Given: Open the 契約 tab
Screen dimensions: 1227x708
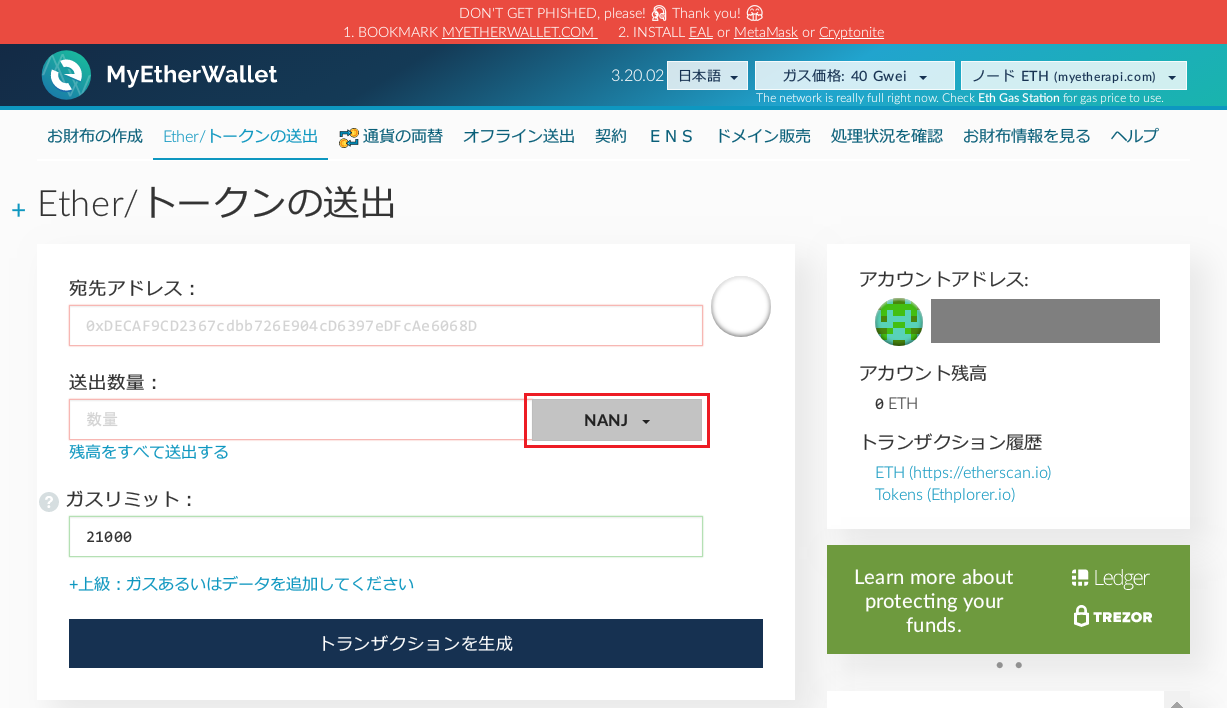Looking at the screenshot, I should pyautogui.click(x=611, y=136).
